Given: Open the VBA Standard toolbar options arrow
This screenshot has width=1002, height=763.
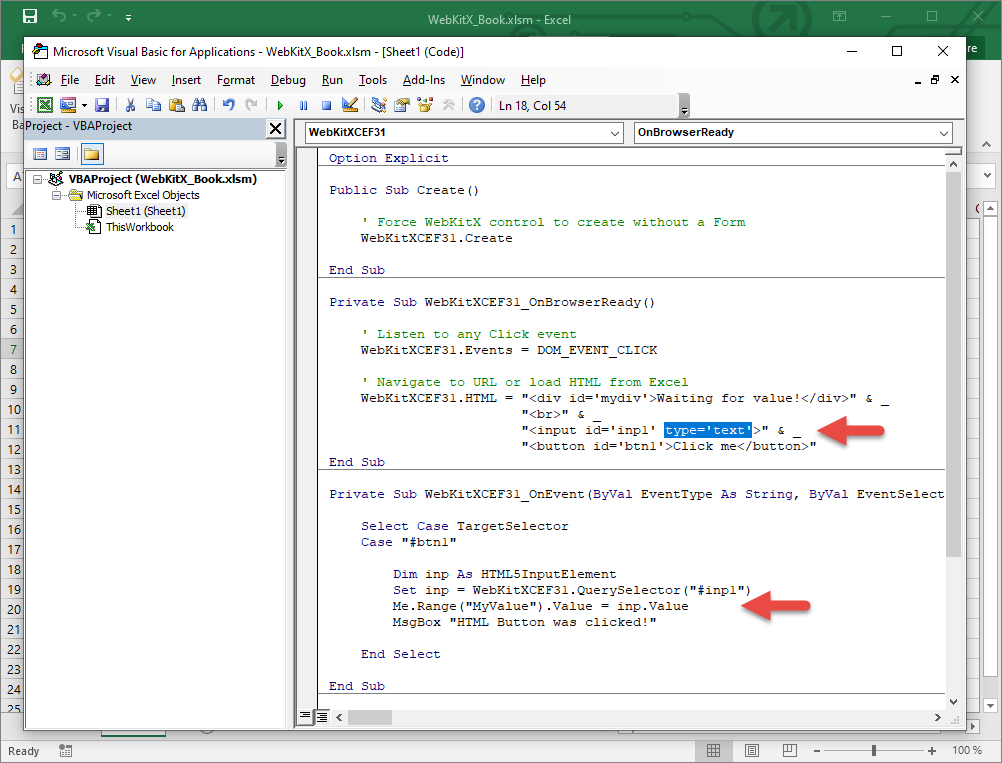Looking at the screenshot, I should (684, 106).
